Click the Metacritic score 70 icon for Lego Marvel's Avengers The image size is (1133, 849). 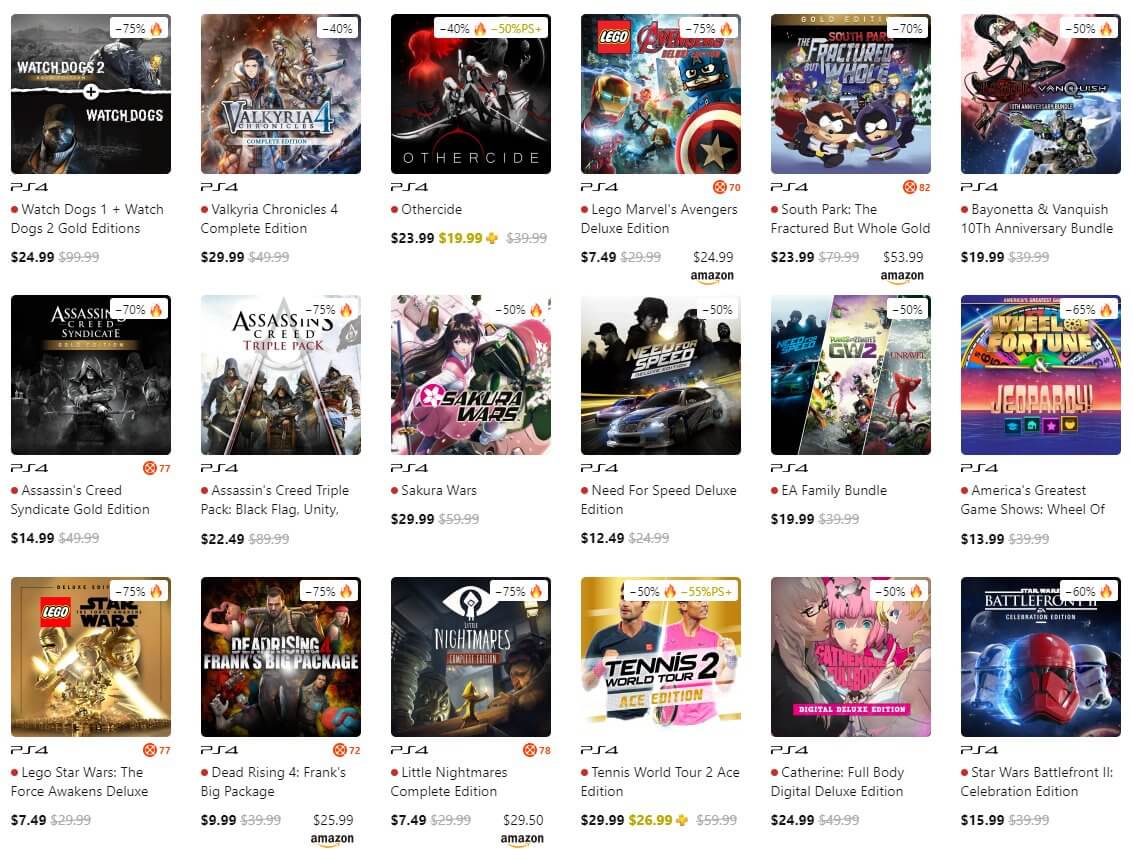pos(726,187)
